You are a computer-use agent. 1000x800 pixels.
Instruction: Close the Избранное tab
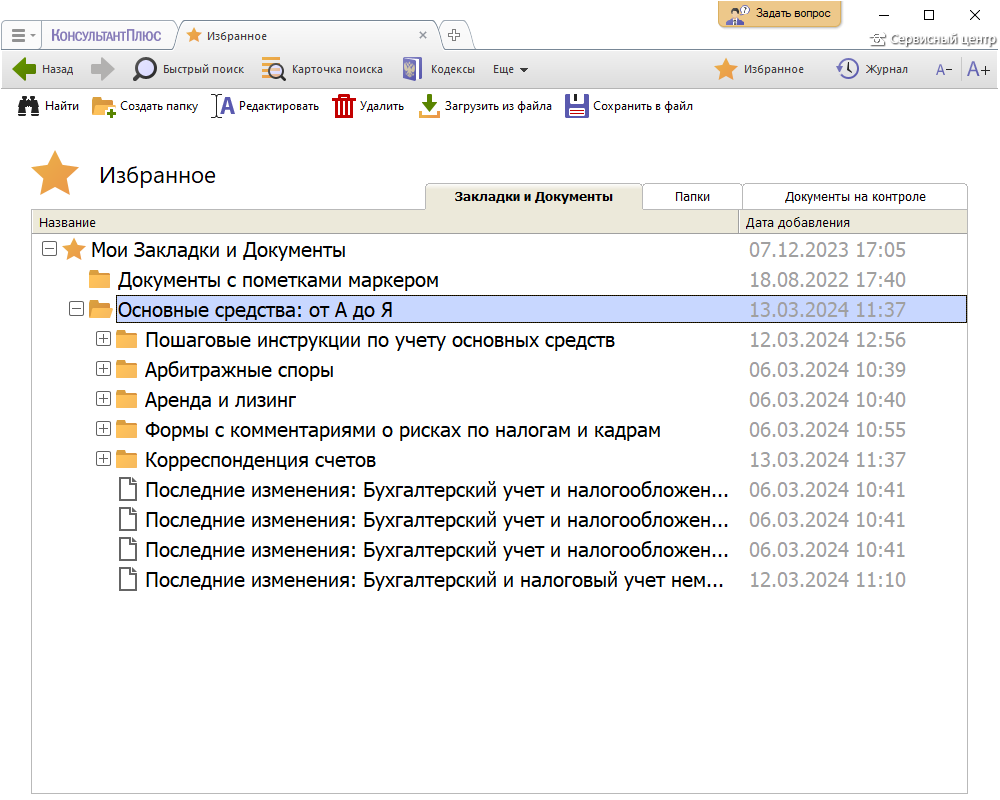(423, 35)
